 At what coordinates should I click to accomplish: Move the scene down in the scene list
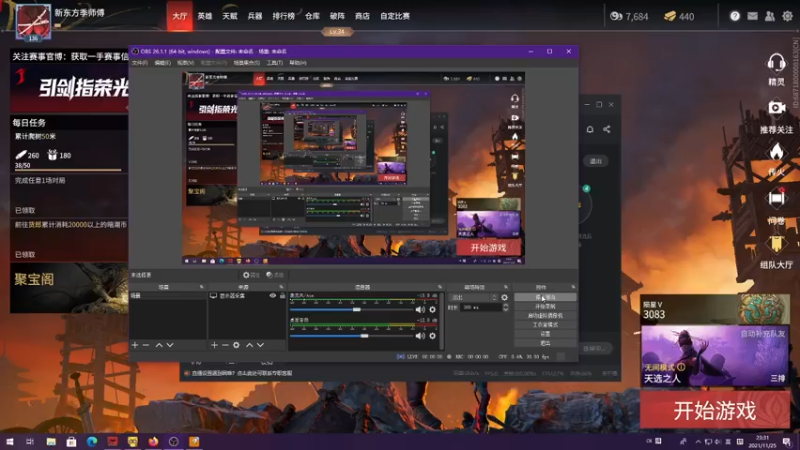(x=170, y=345)
